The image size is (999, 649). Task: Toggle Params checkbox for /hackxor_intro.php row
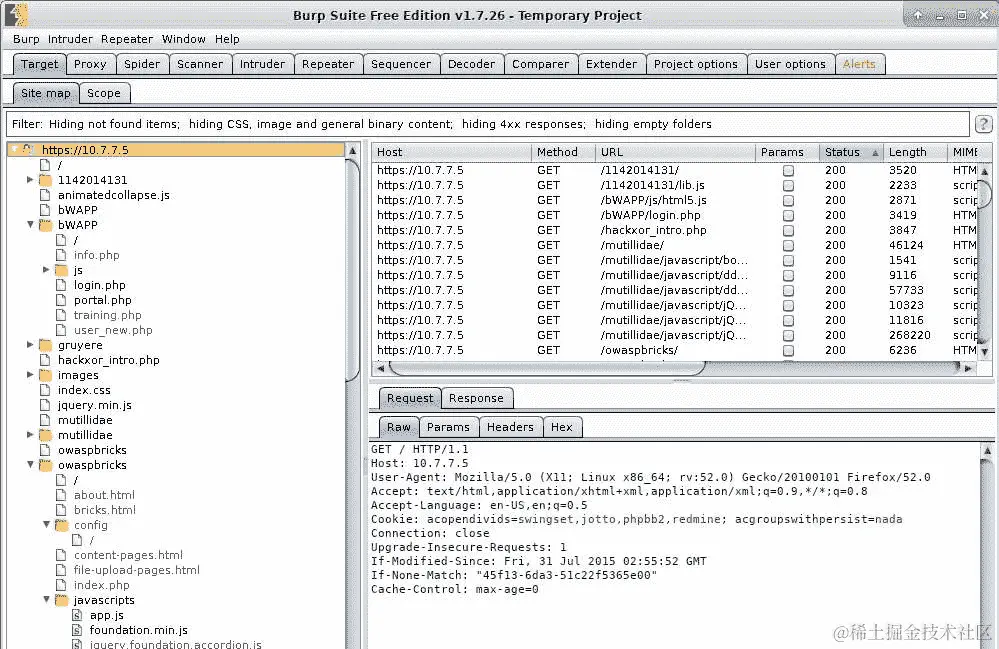[788, 231]
